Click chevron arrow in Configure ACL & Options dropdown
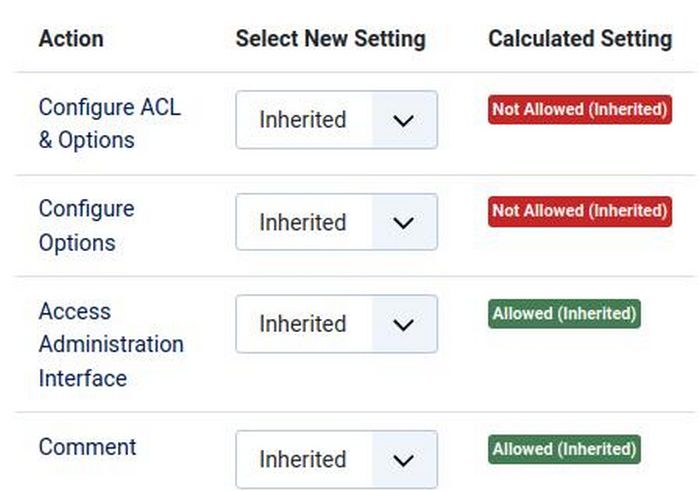This screenshot has width=699, height=491. point(403,120)
